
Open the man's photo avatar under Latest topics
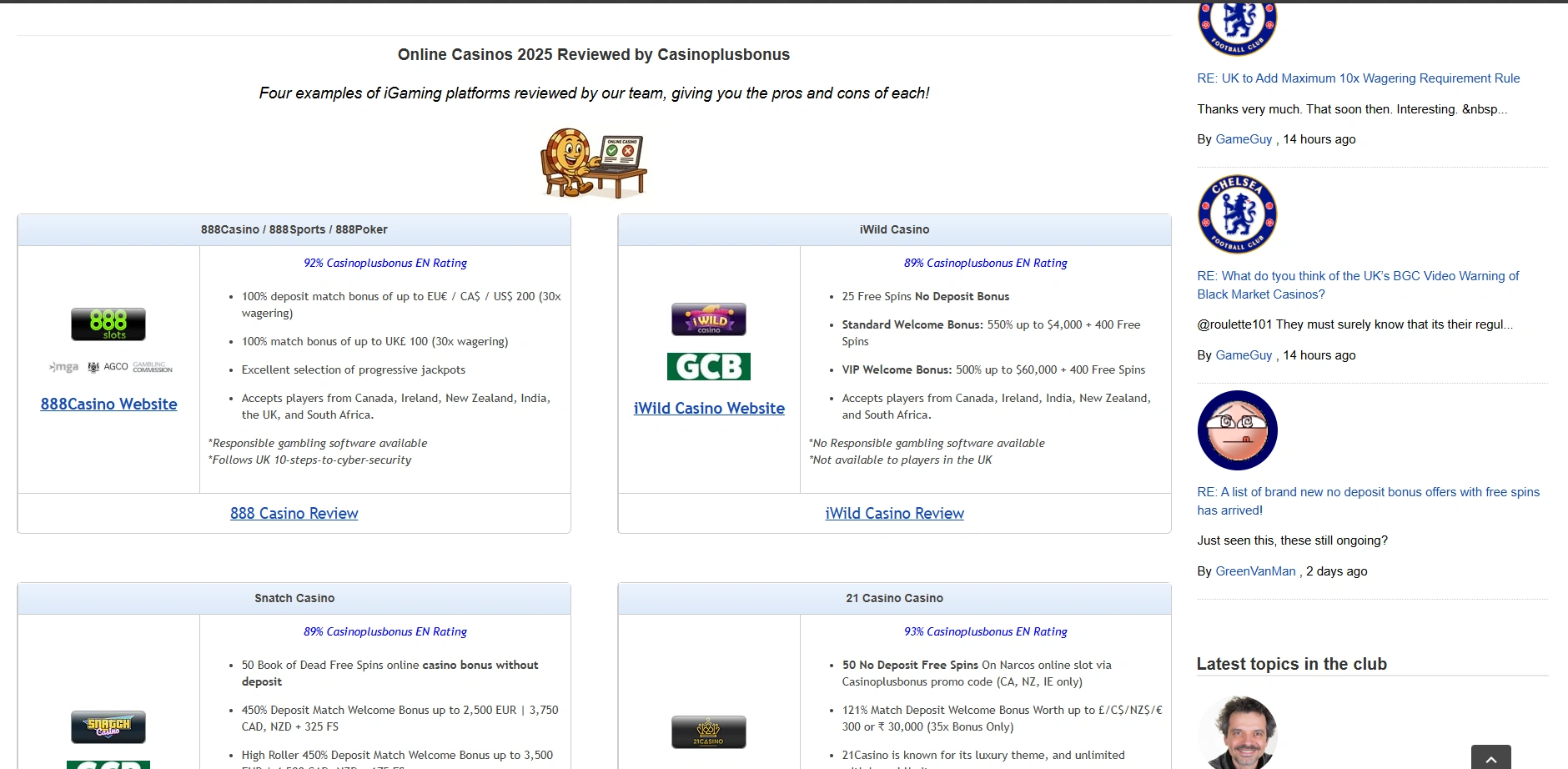(1238, 732)
